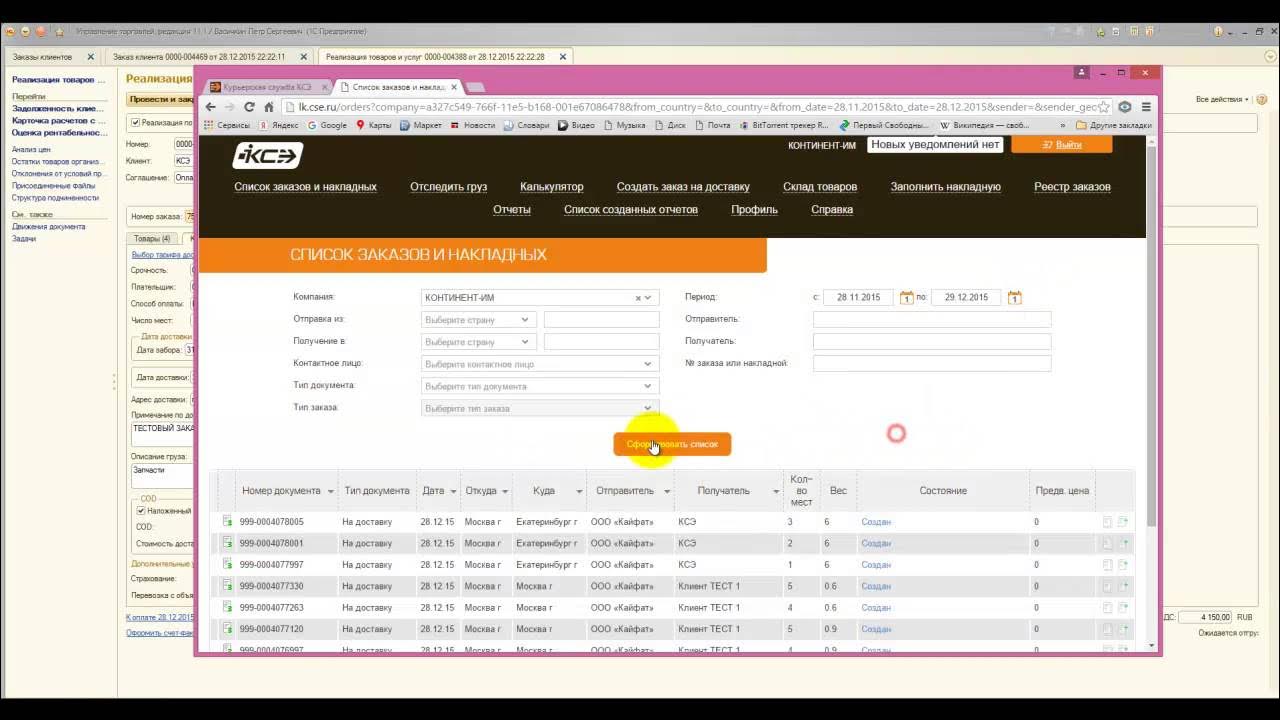Open the Chrome hamburger menu
1280x720 pixels.
point(1146,107)
